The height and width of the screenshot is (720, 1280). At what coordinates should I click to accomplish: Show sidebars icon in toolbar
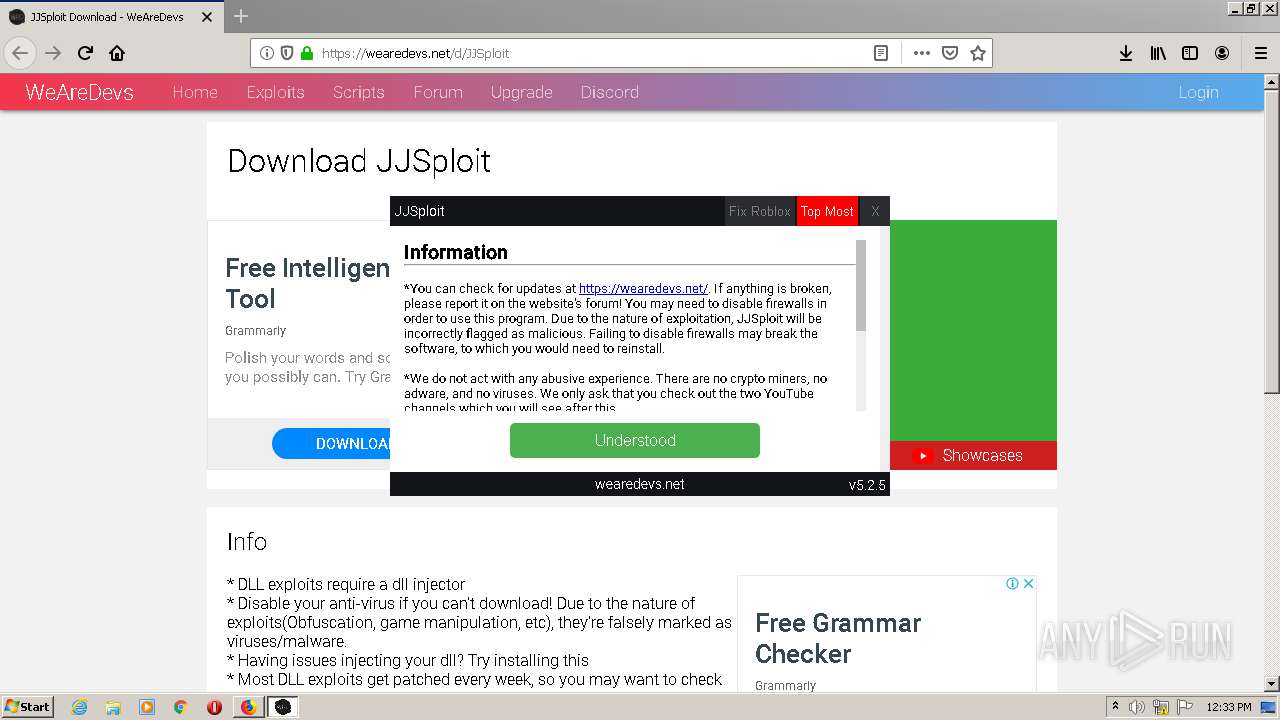point(1190,53)
